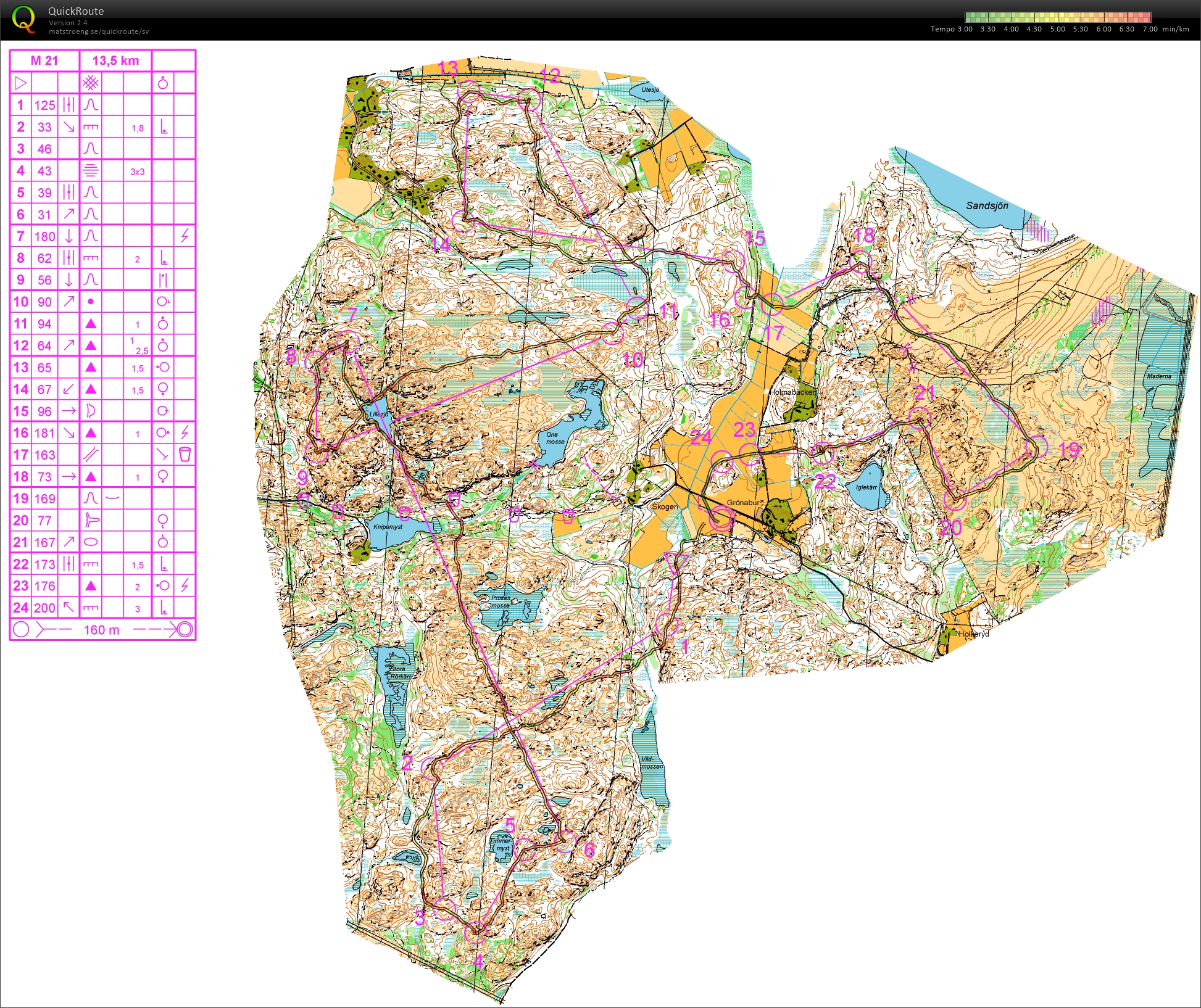This screenshot has height=1008, width=1201.
Task: Click the start triangle on the map
Action: [676, 563]
